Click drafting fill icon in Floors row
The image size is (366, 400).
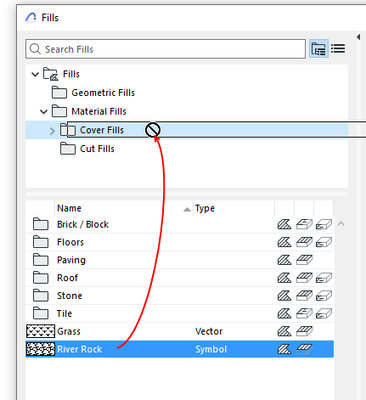click(x=284, y=242)
